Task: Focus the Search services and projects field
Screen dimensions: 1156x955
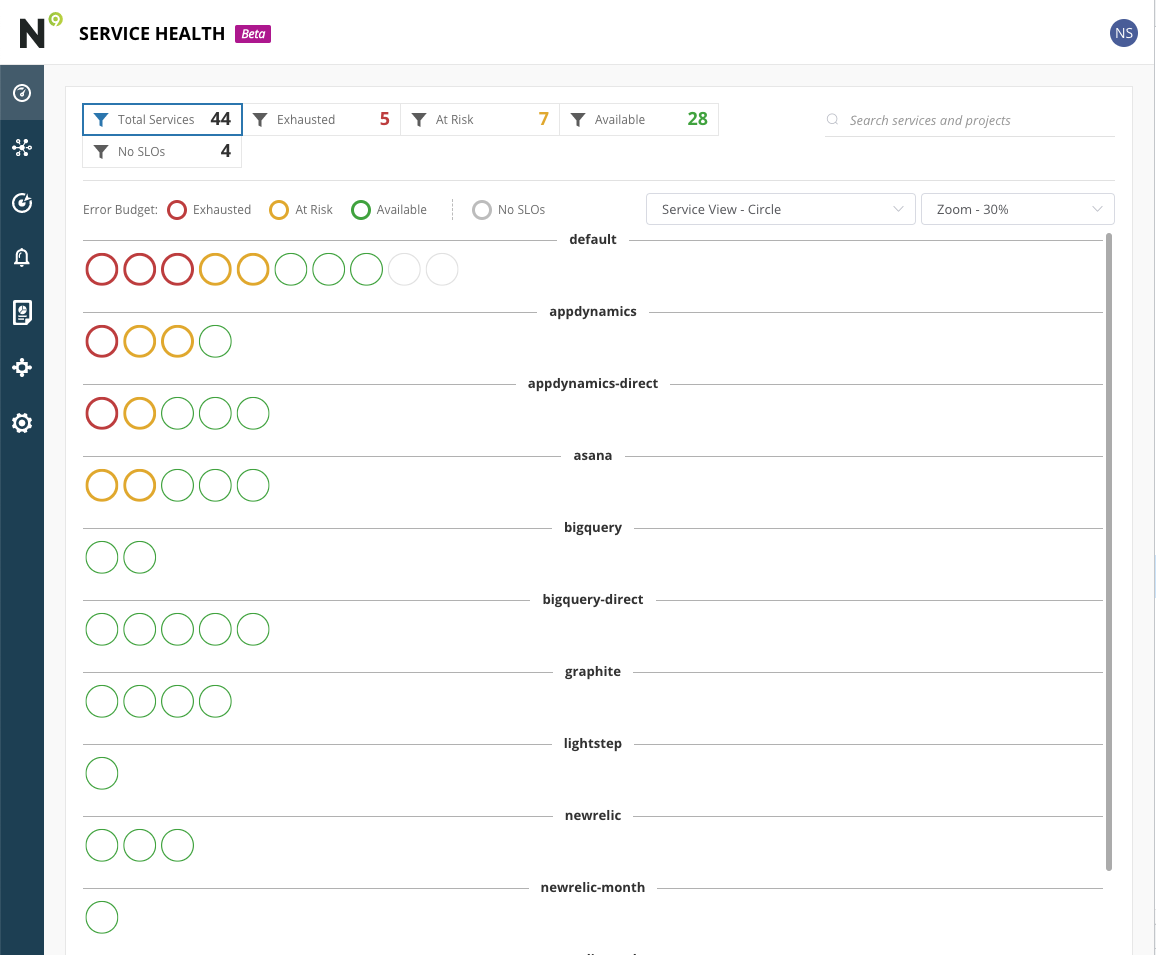Action: pos(969,120)
